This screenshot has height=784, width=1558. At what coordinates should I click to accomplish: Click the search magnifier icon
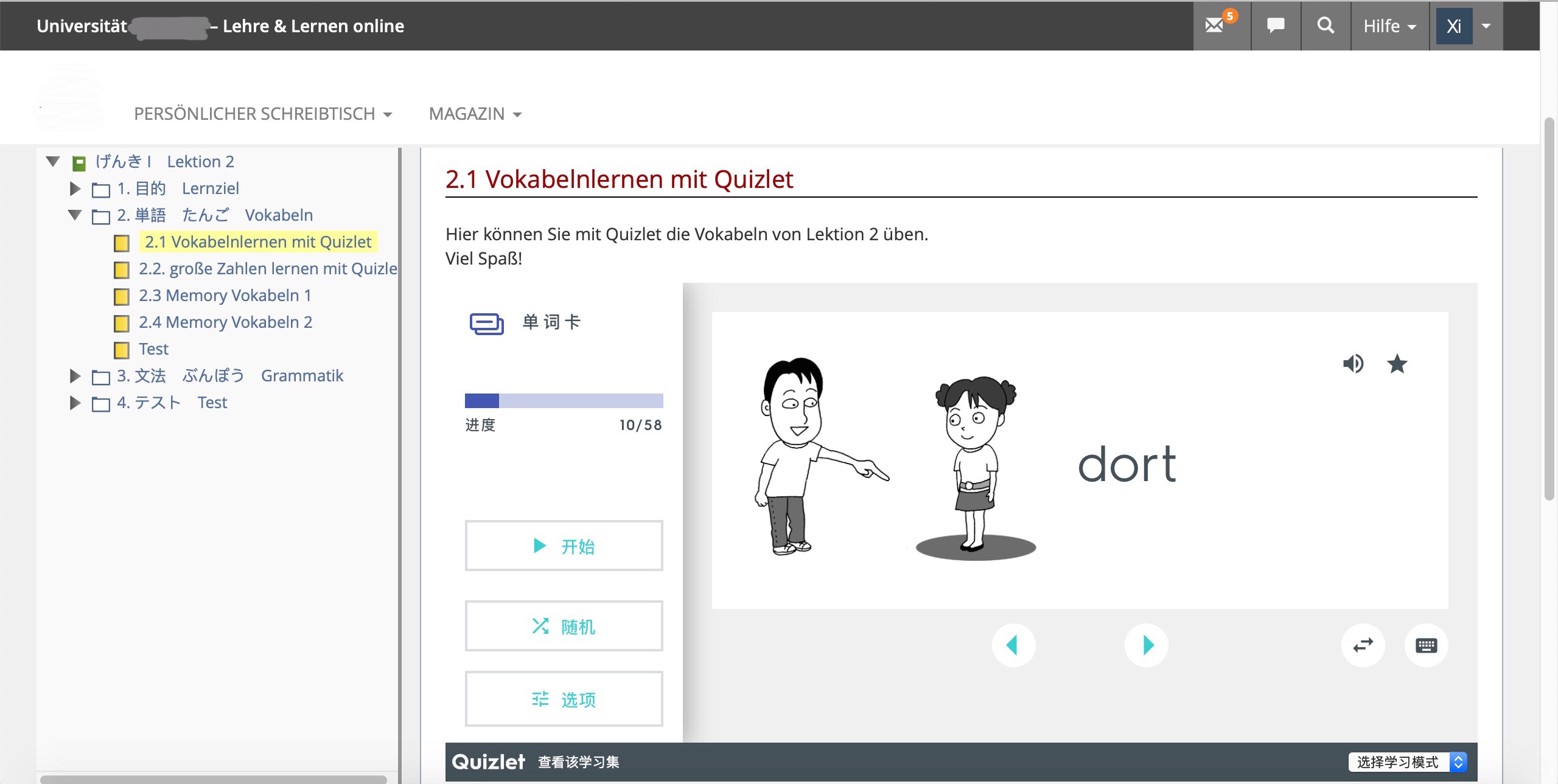click(x=1326, y=26)
